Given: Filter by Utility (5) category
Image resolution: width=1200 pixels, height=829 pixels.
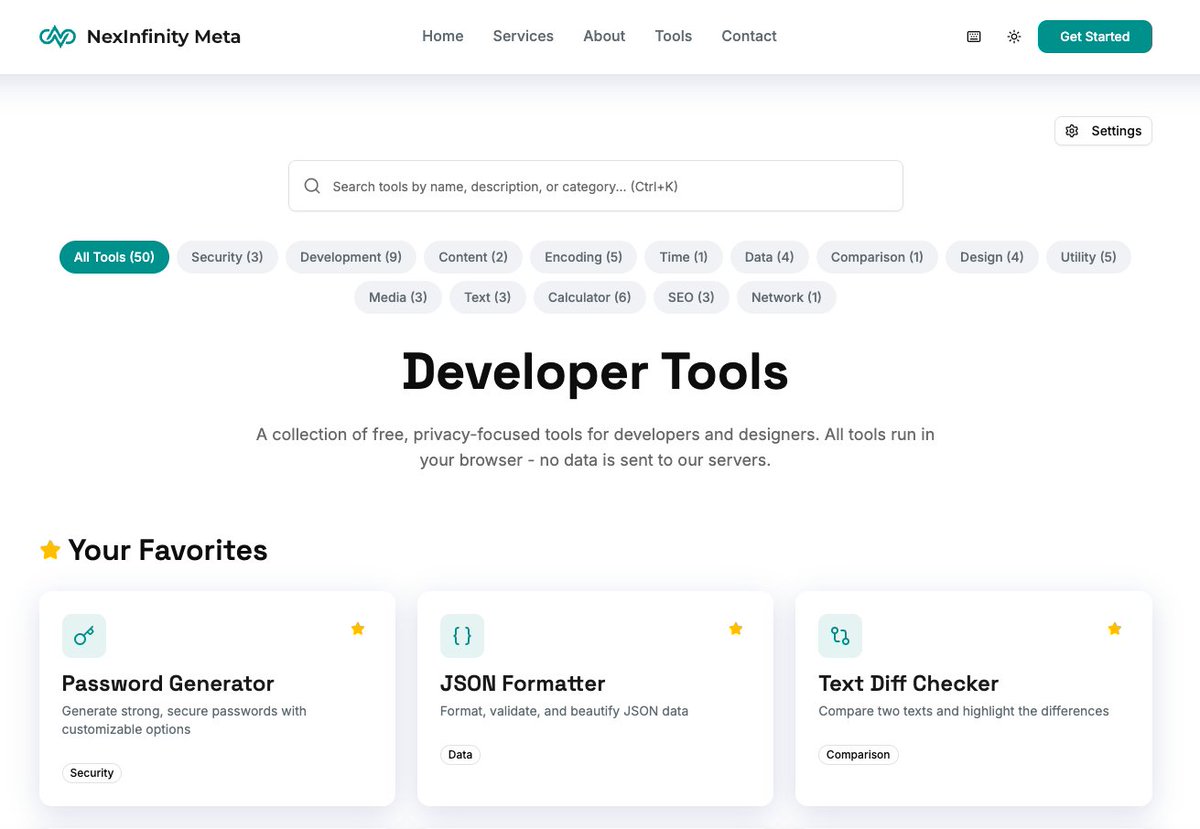Looking at the screenshot, I should coord(1088,257).
